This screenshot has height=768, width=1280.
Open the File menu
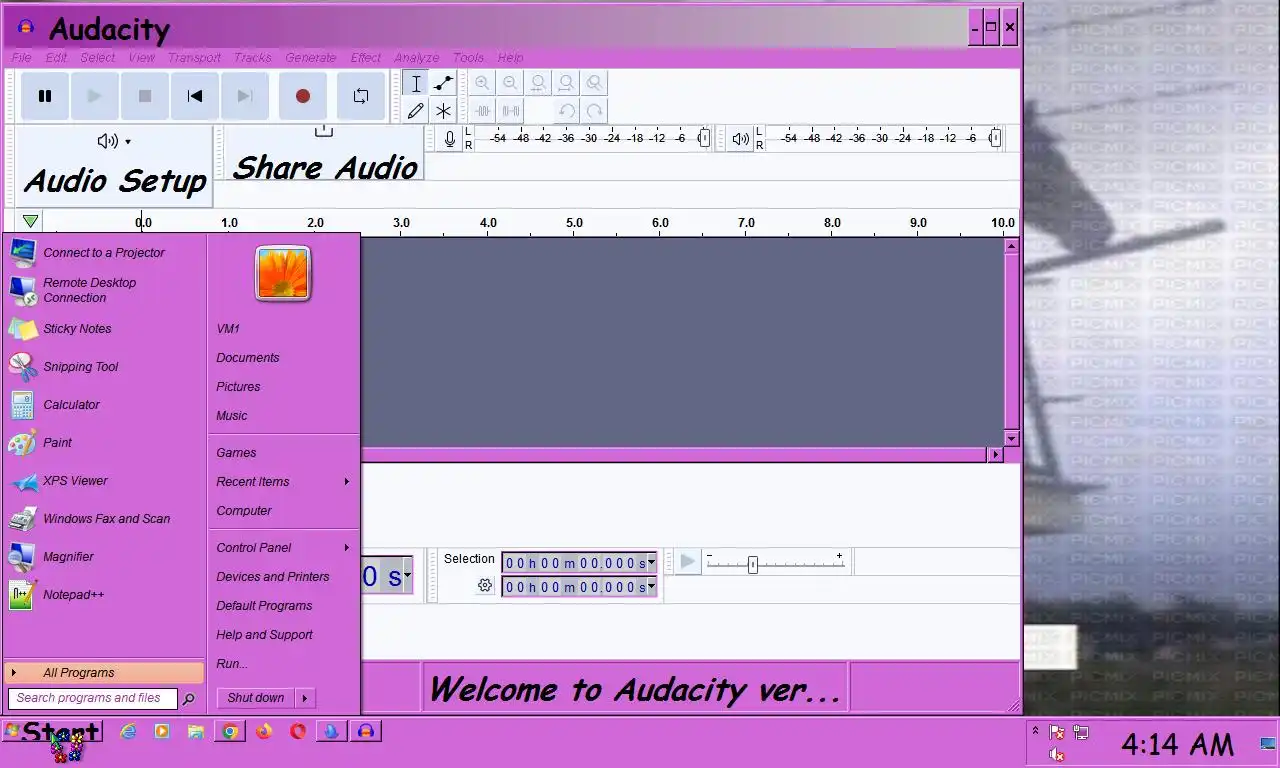point(22,58)
